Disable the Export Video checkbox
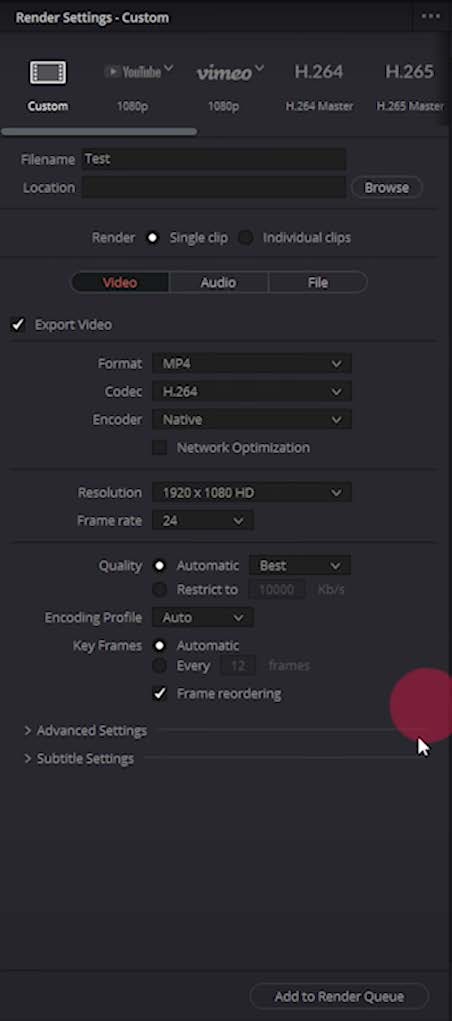 pos(18,324)
